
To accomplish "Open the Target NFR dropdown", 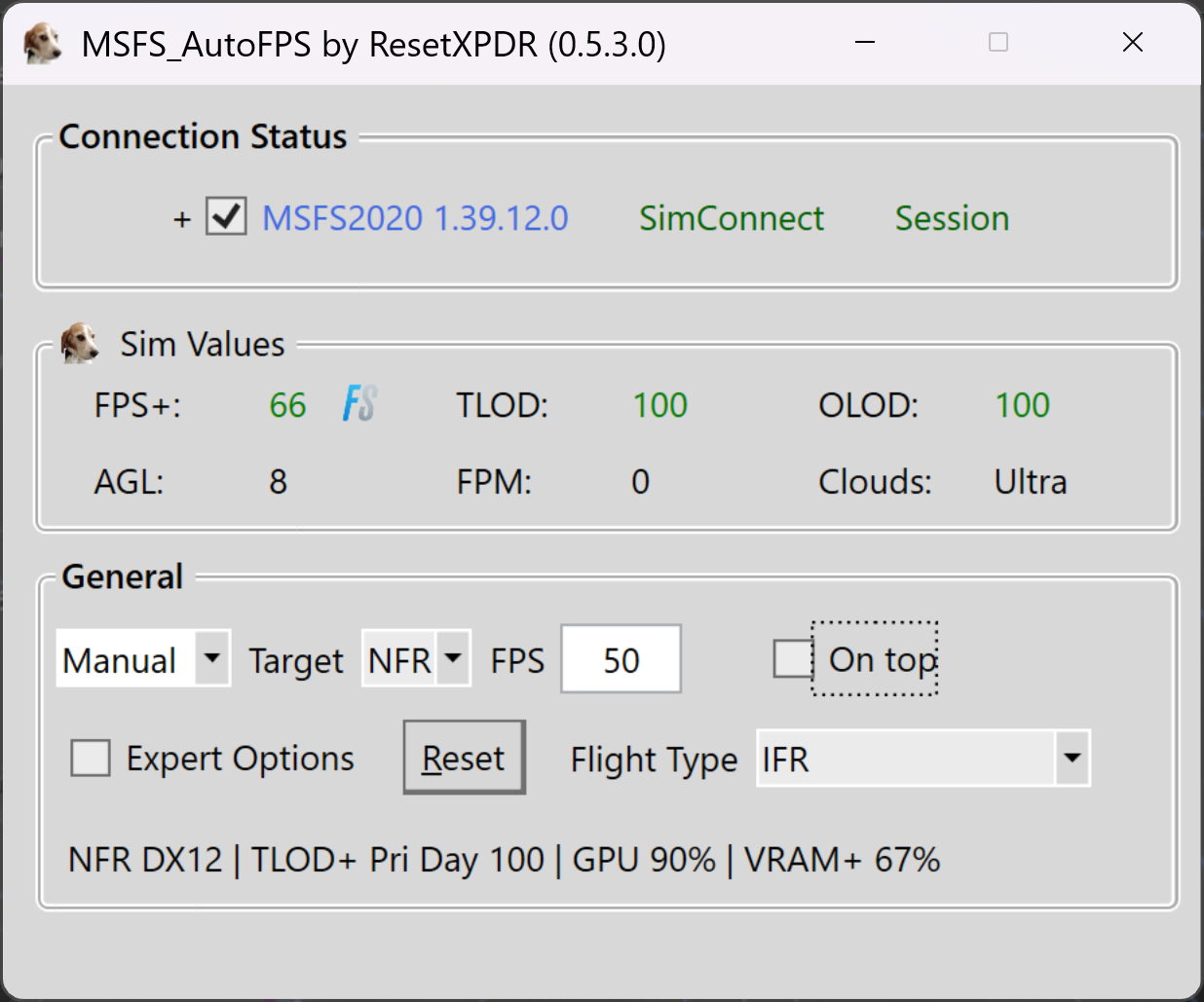I will tap(416, 659).
